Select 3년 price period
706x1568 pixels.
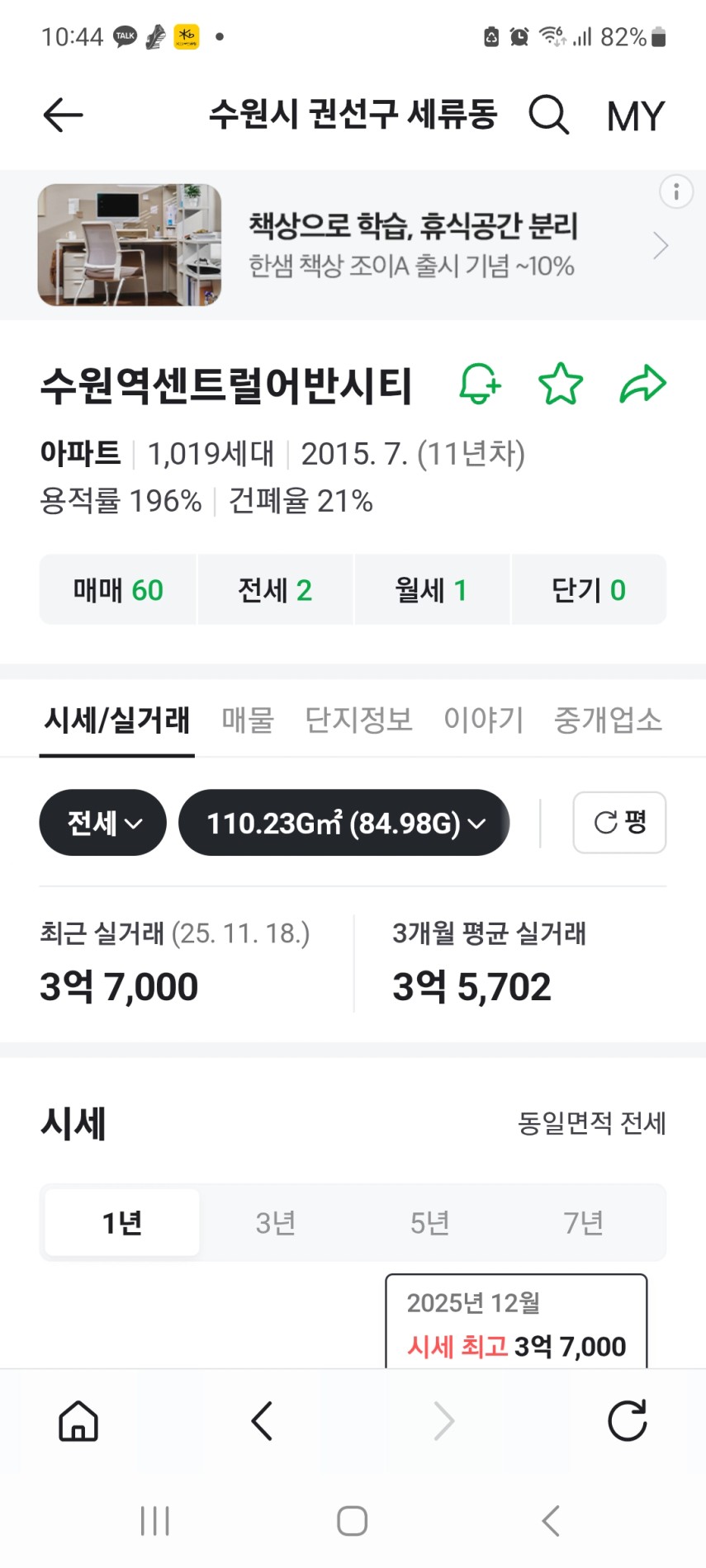pos(276,1222)
